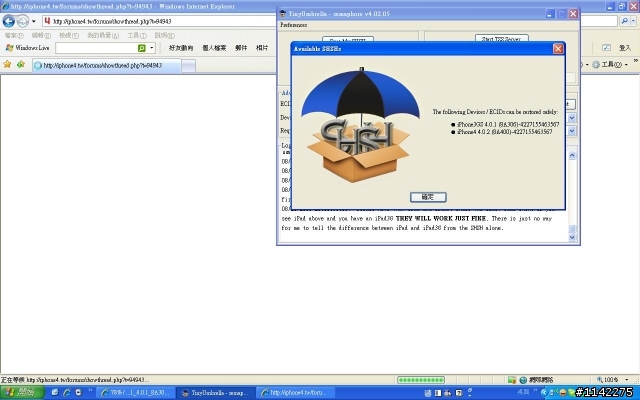The image size is (640, 400).
Task: Open IE search provider dropdown arrow
Action: (x=634, y=21)
